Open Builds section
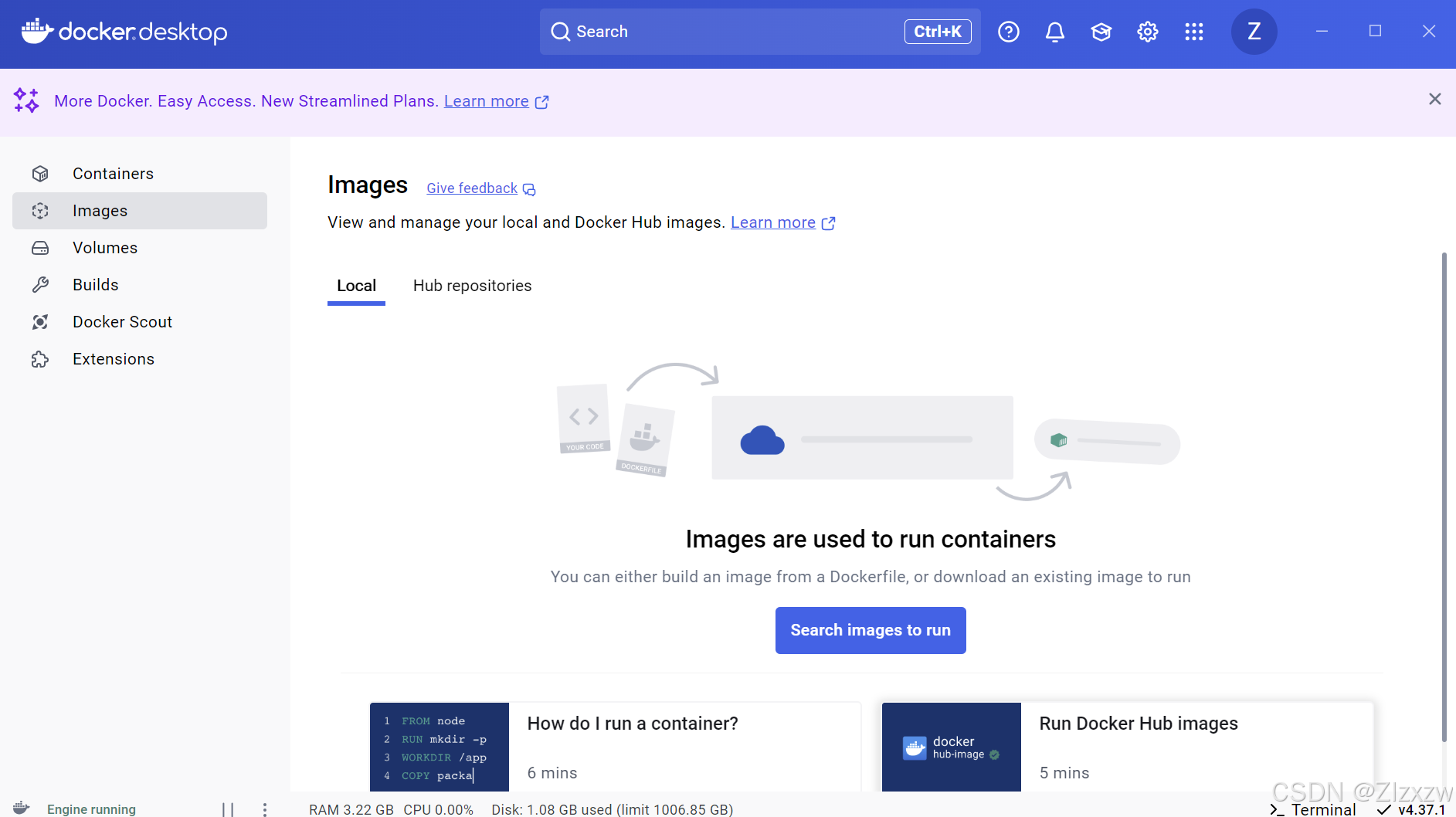Screen dimensions: 1456x817 pos(140,285)
